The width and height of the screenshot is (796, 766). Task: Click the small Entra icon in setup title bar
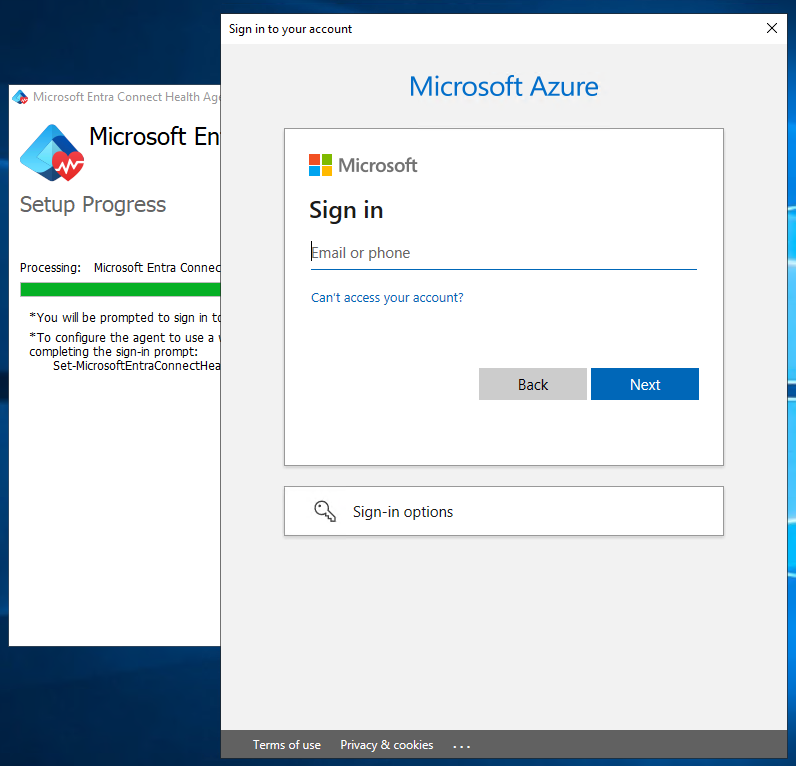tap(20, 97)
